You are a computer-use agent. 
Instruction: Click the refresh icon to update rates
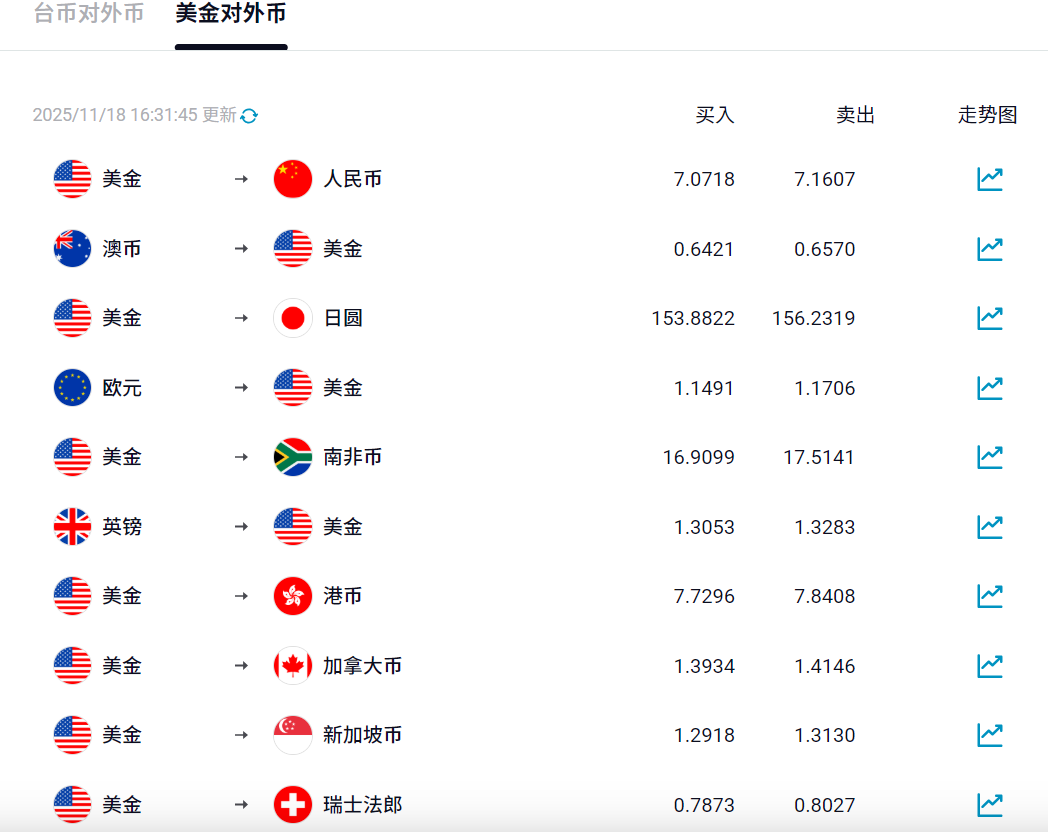click(248, 115)
